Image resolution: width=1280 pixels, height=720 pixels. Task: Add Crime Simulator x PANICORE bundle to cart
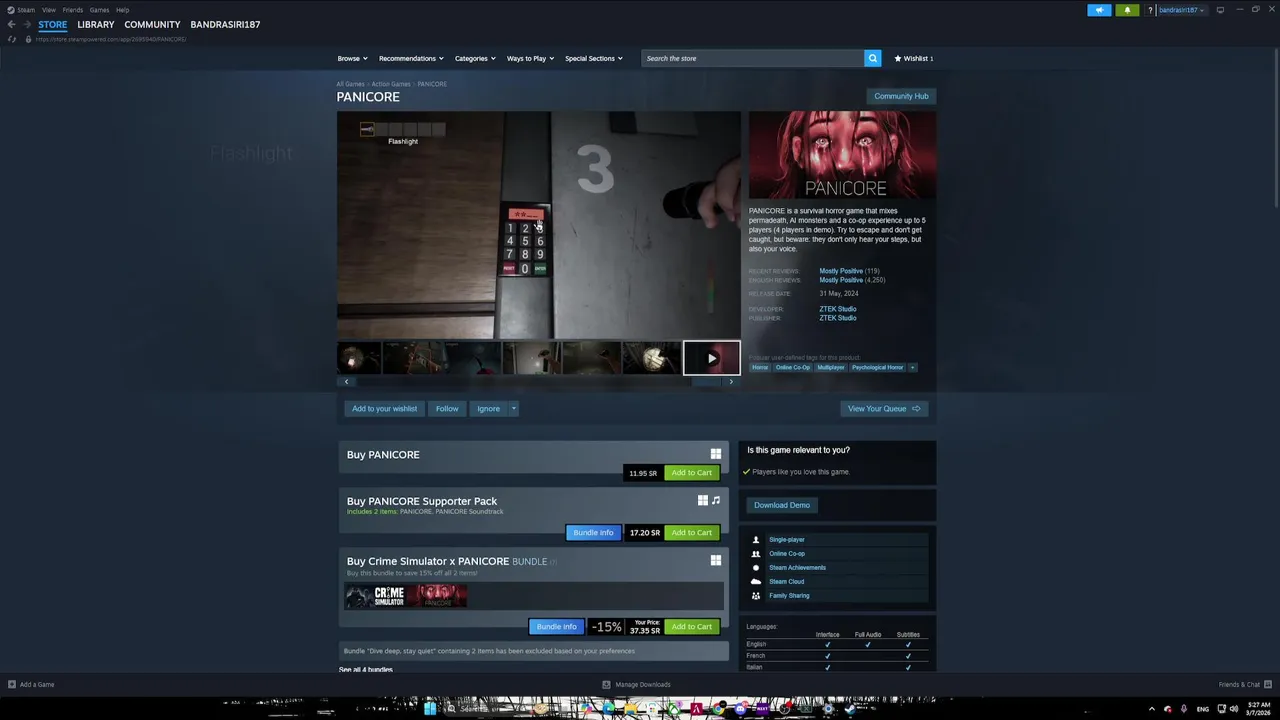coord(691,627)
